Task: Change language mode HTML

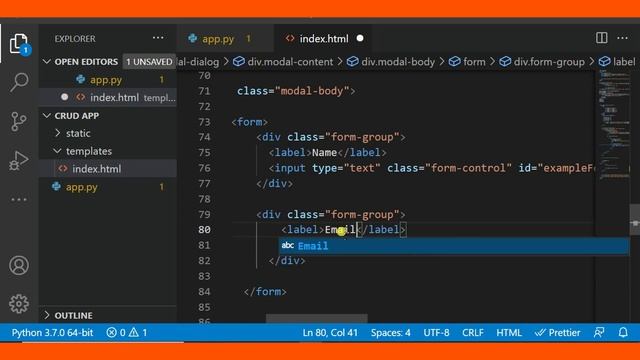Action: point(509,333)
